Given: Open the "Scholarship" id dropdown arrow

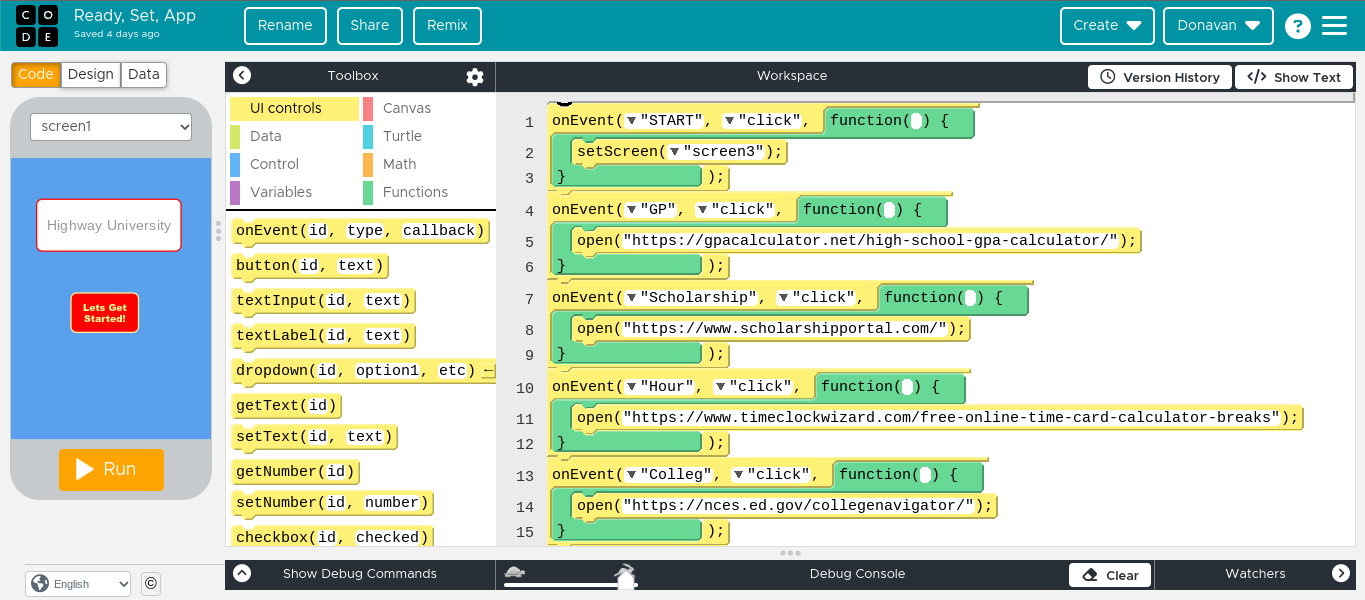Looking at the screenshot, I should pos(631,298).
